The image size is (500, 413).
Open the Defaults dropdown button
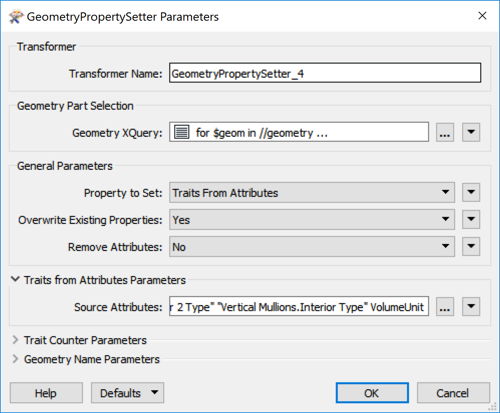pyautogui.click(x=127, y=393)
